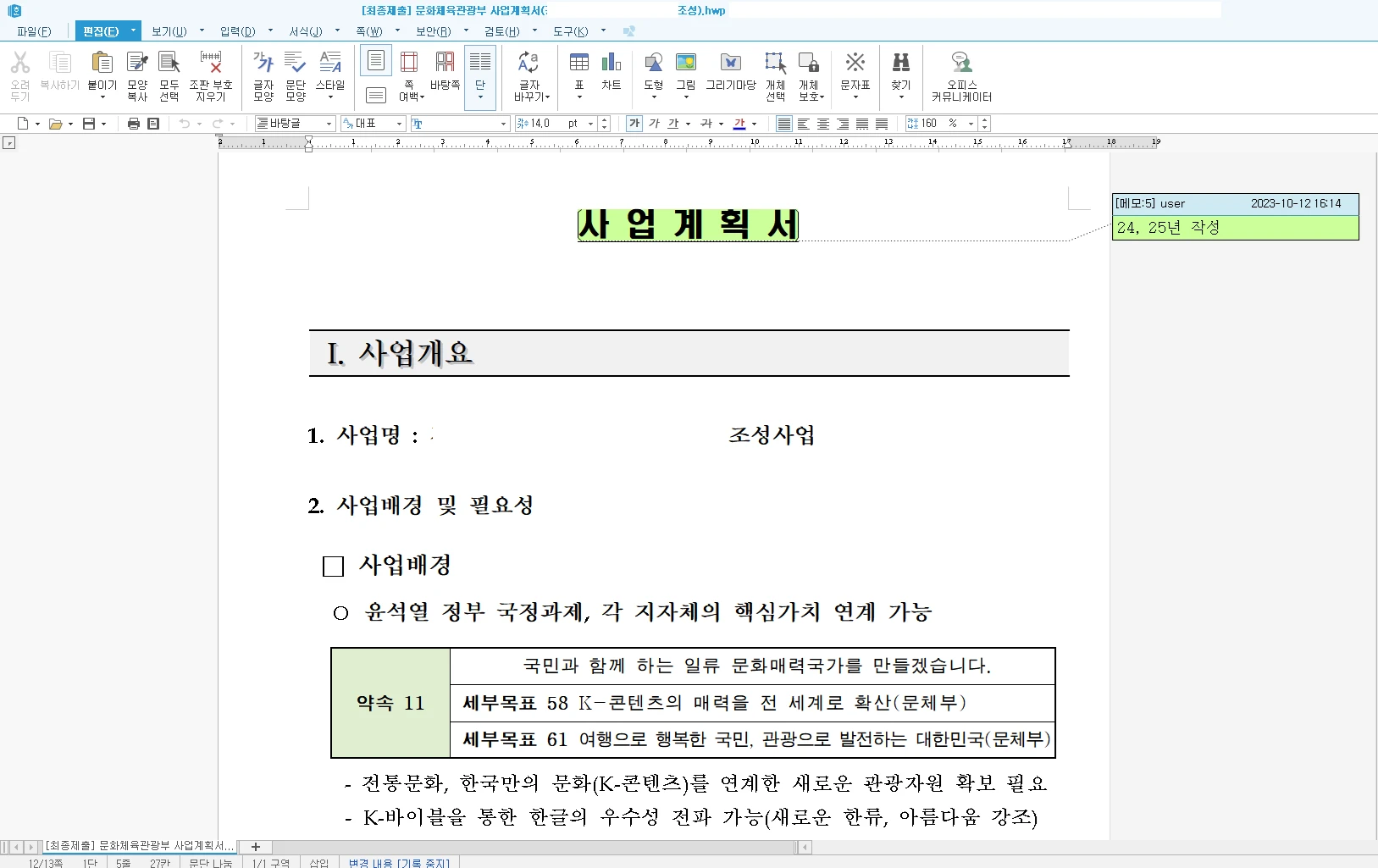Toggle align right button

[x=843, y=124]
